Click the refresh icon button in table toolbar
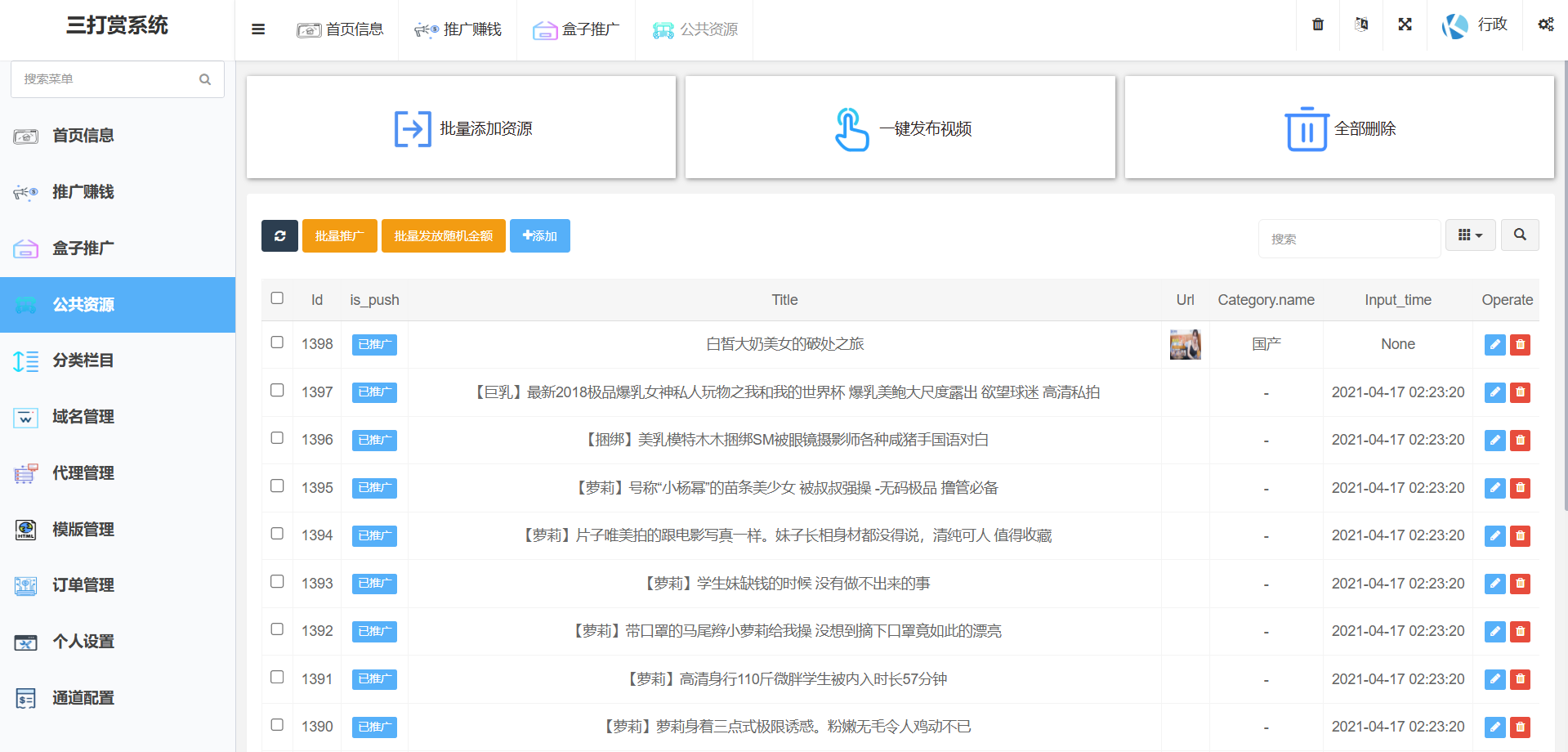 [279, 236]
